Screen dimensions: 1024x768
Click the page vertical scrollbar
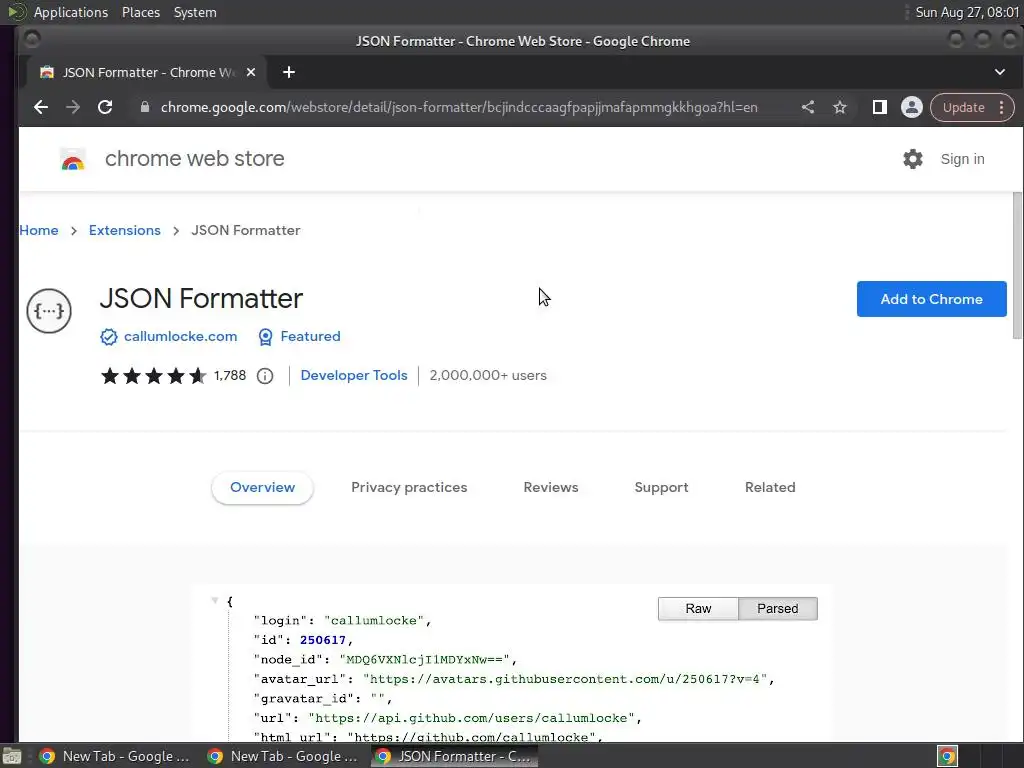(x=1017, y=266)
